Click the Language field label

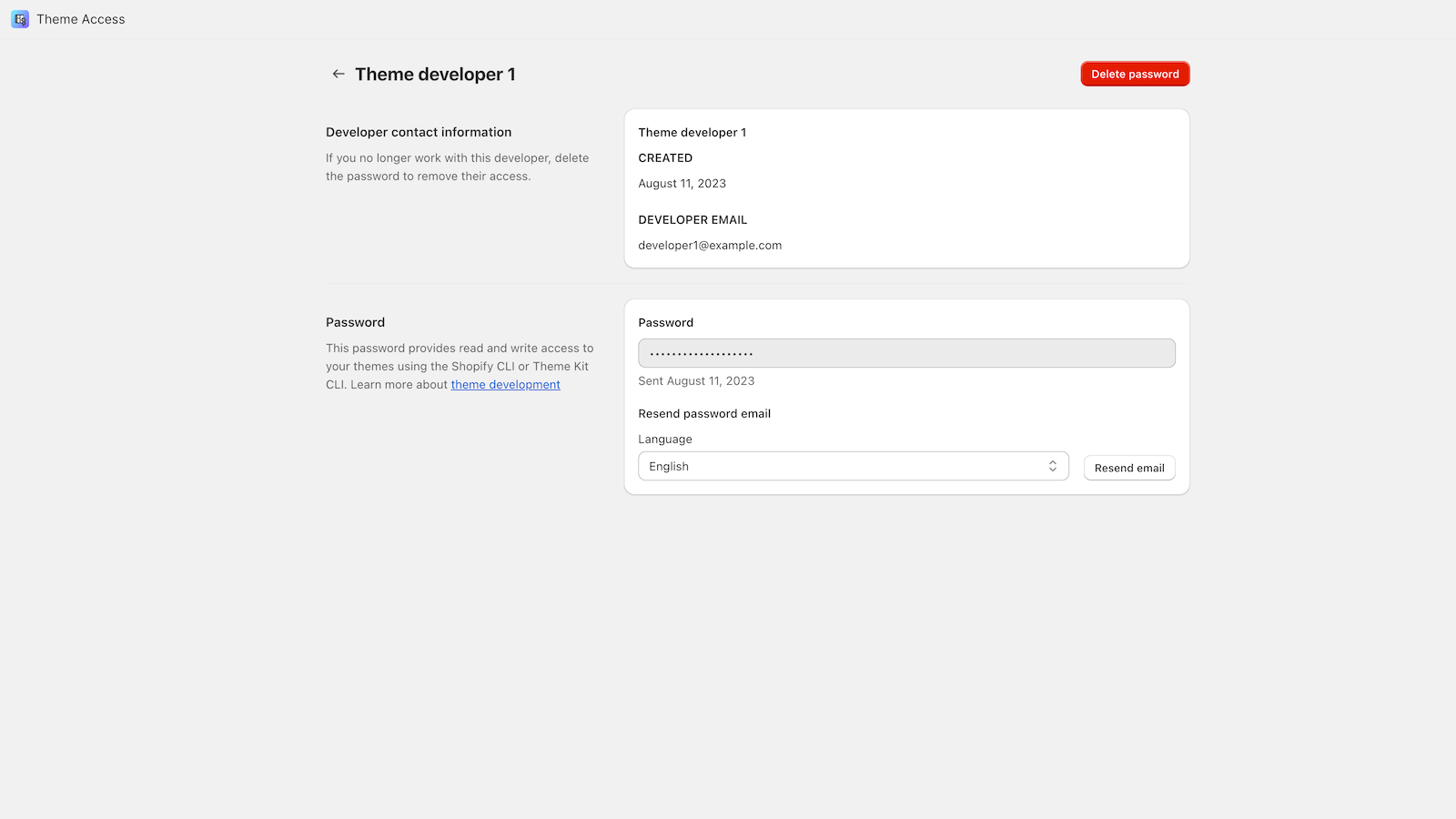point(665,439)
